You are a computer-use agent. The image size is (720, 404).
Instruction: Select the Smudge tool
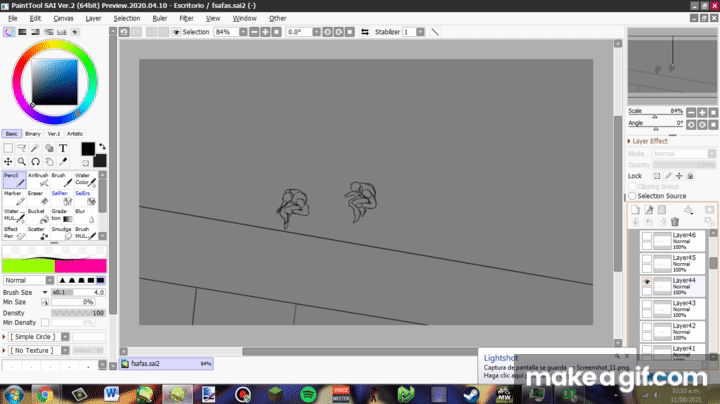60,233
